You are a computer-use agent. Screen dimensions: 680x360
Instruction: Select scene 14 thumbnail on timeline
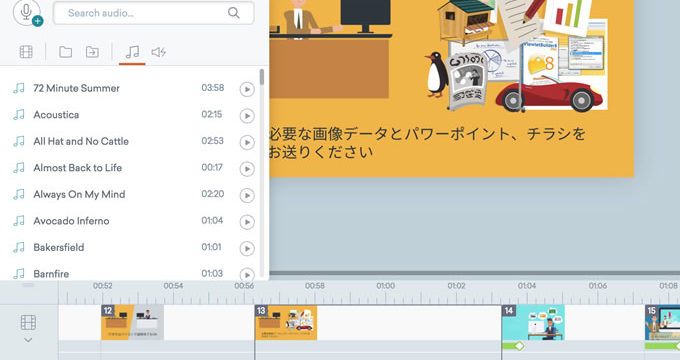click(x=533, y=322)
